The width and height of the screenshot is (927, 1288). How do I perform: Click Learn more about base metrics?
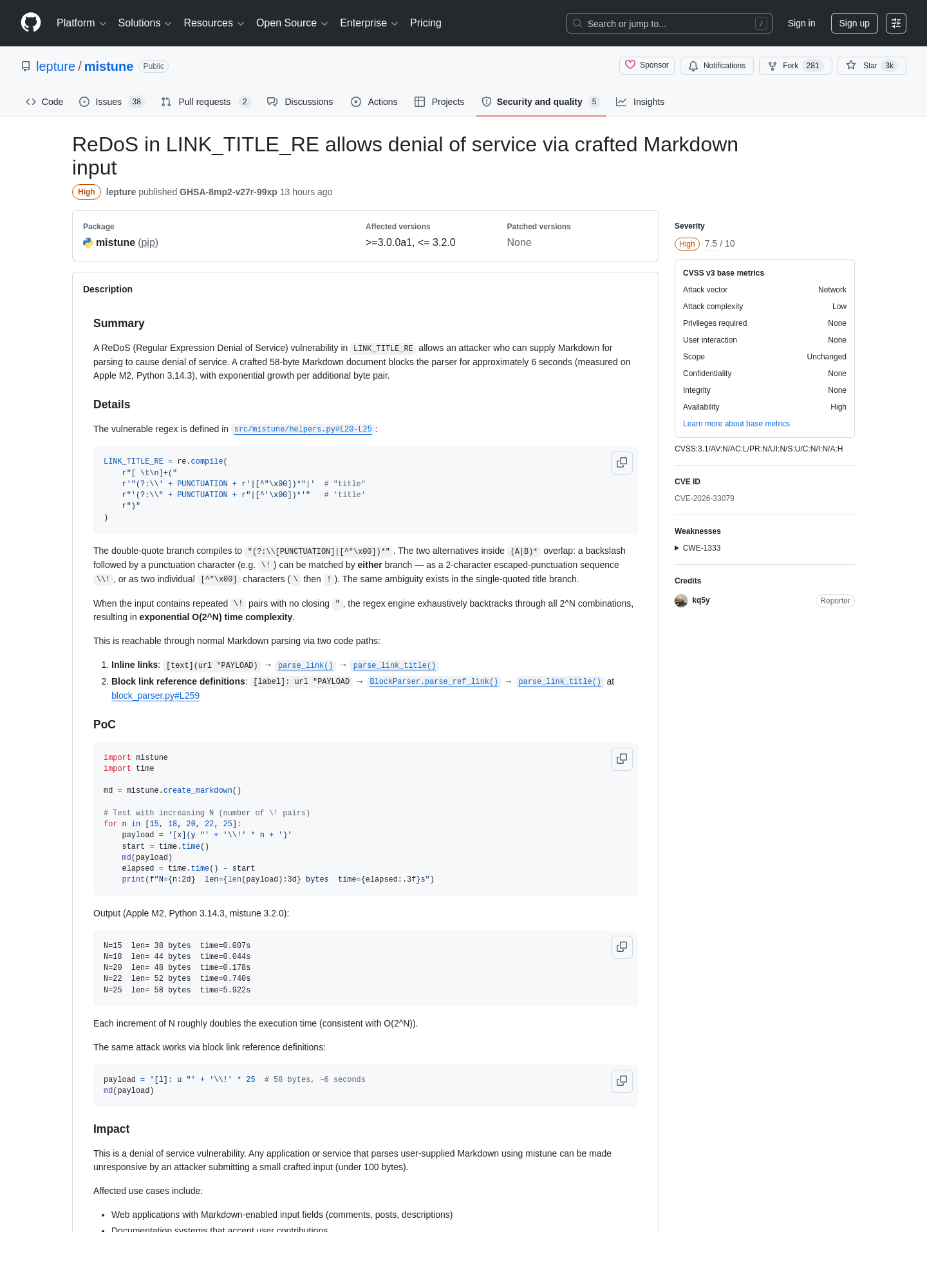736,424
